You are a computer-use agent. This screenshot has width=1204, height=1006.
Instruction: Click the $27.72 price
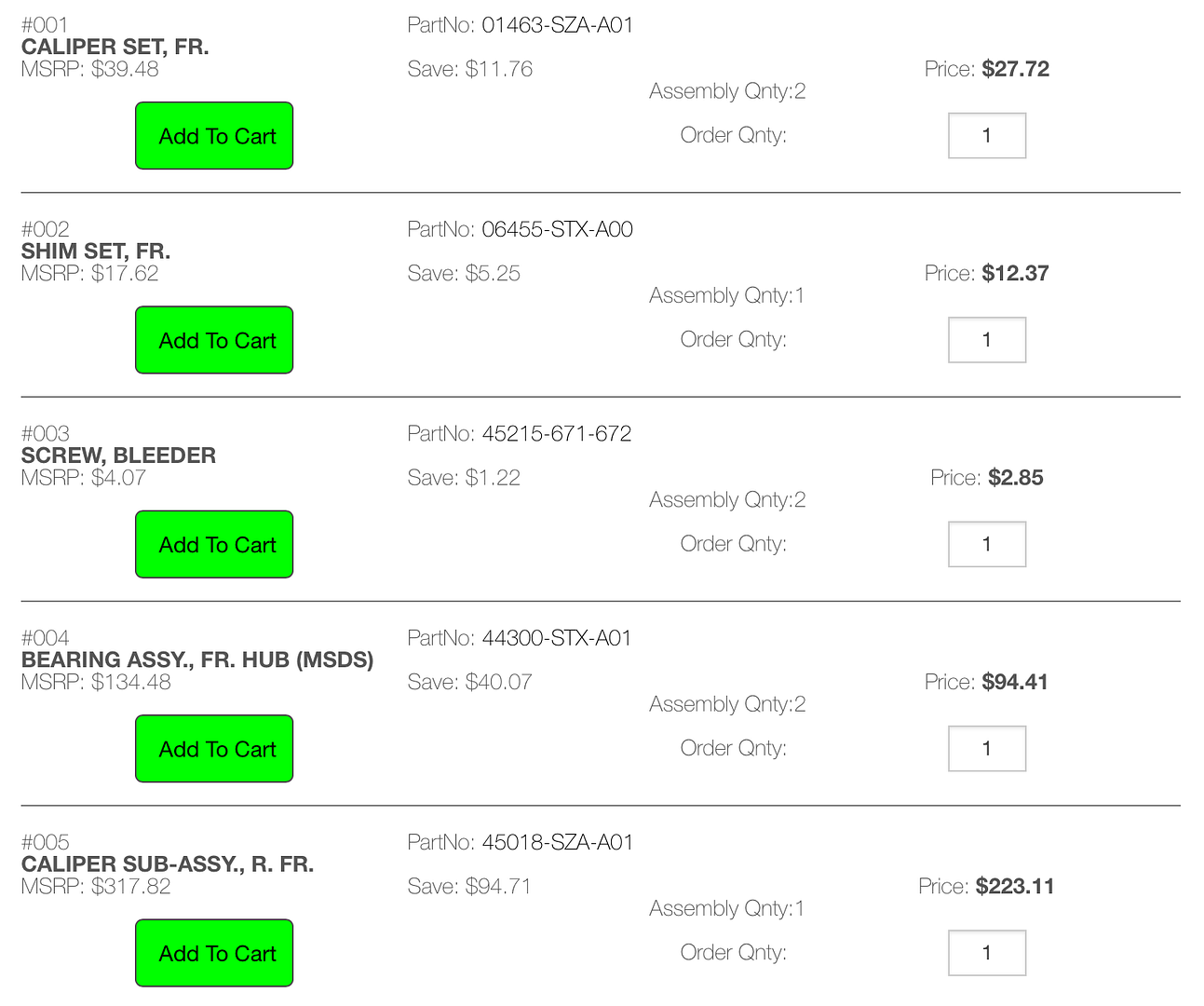click(1016, 69)
